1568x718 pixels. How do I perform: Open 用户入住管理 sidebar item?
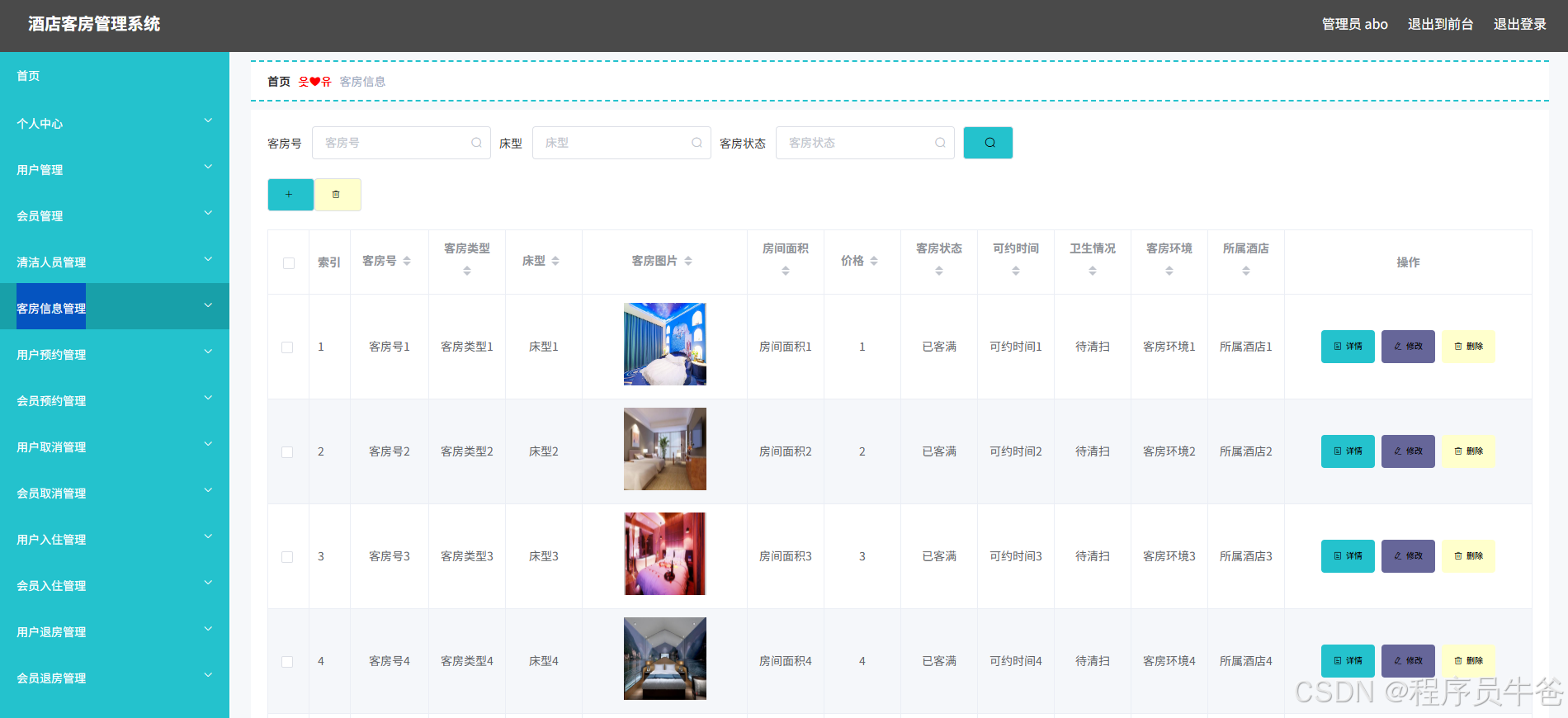115,539
